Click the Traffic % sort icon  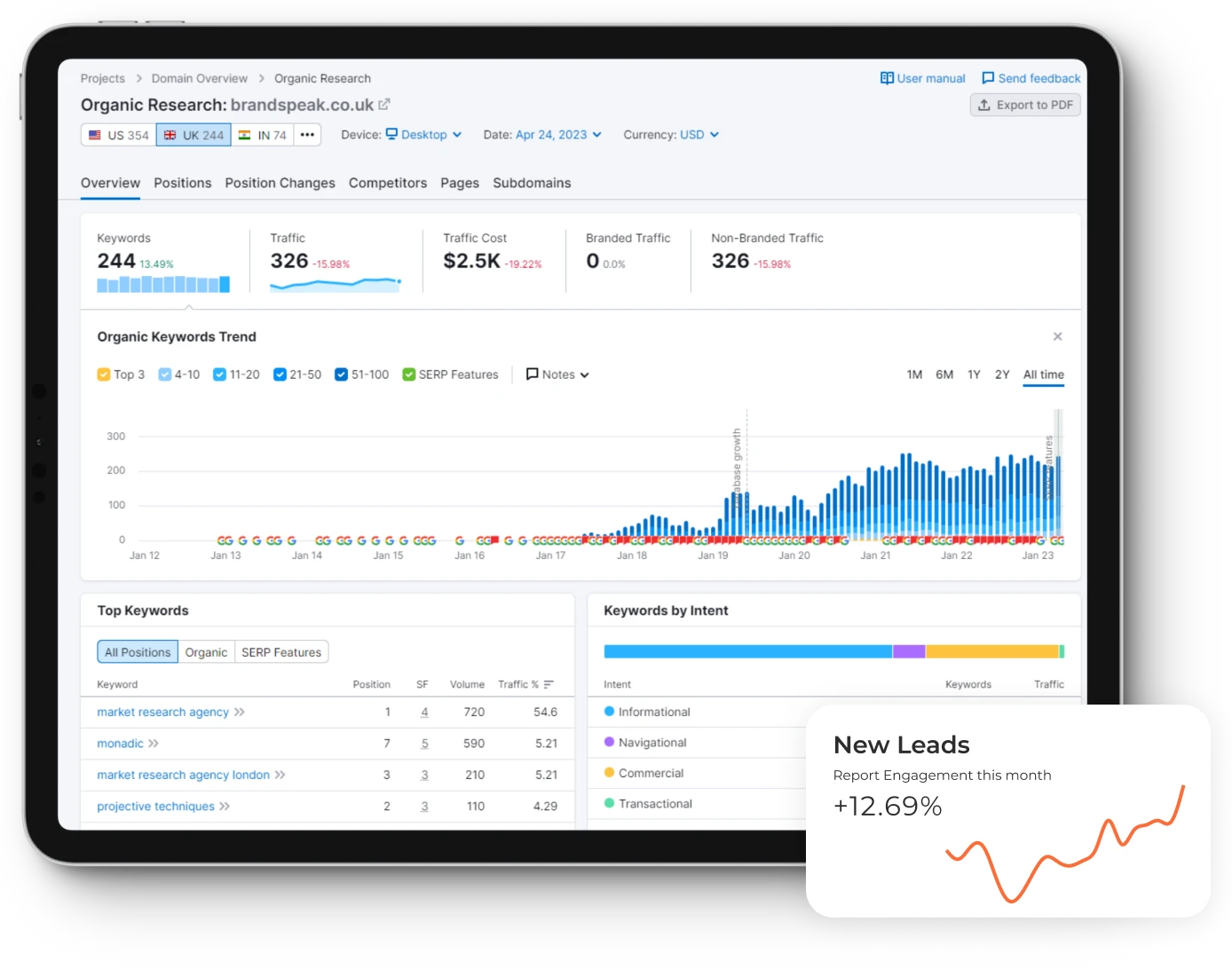pos(549,684)
